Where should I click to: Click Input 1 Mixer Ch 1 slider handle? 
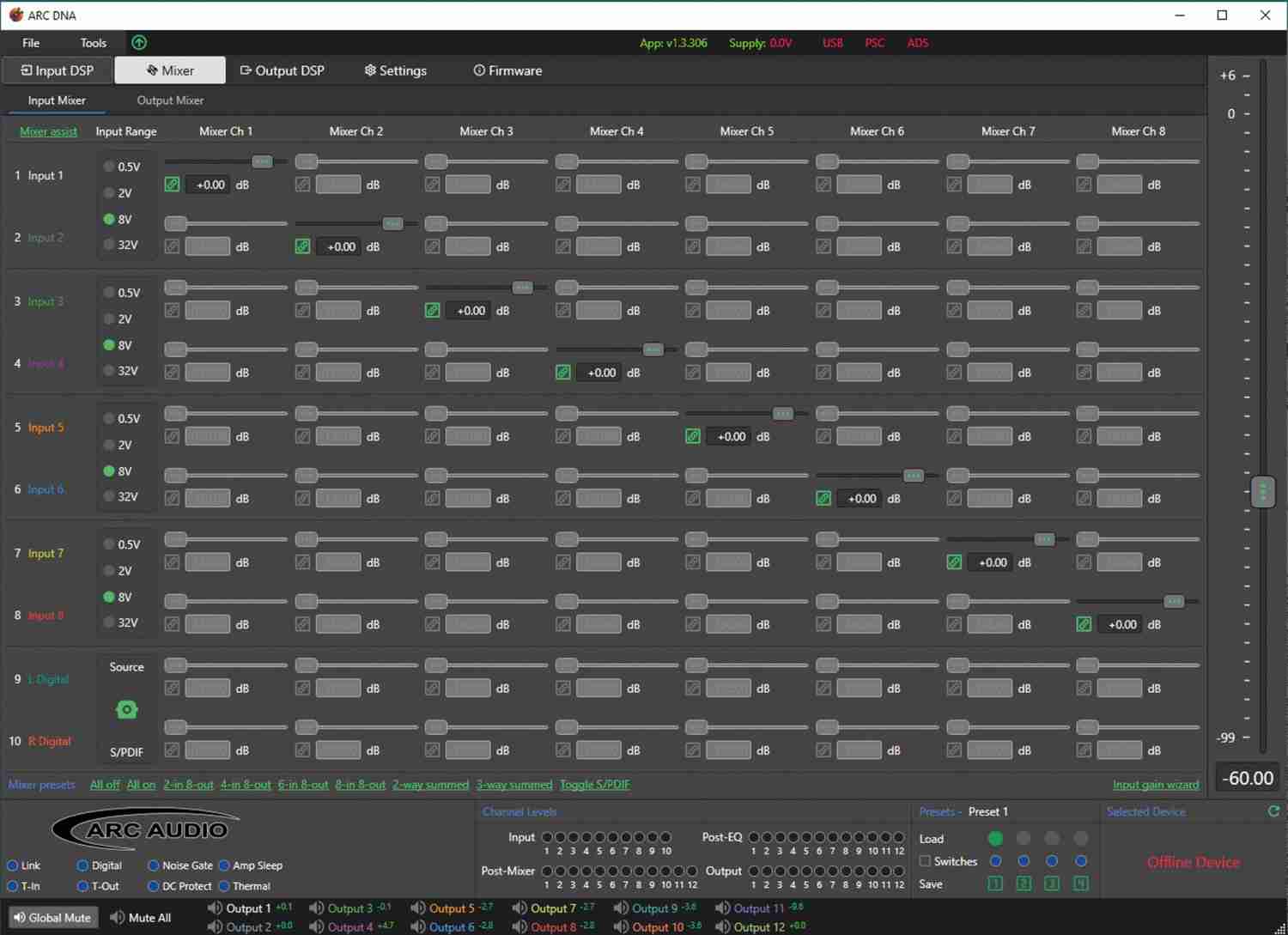click(262, 161)
